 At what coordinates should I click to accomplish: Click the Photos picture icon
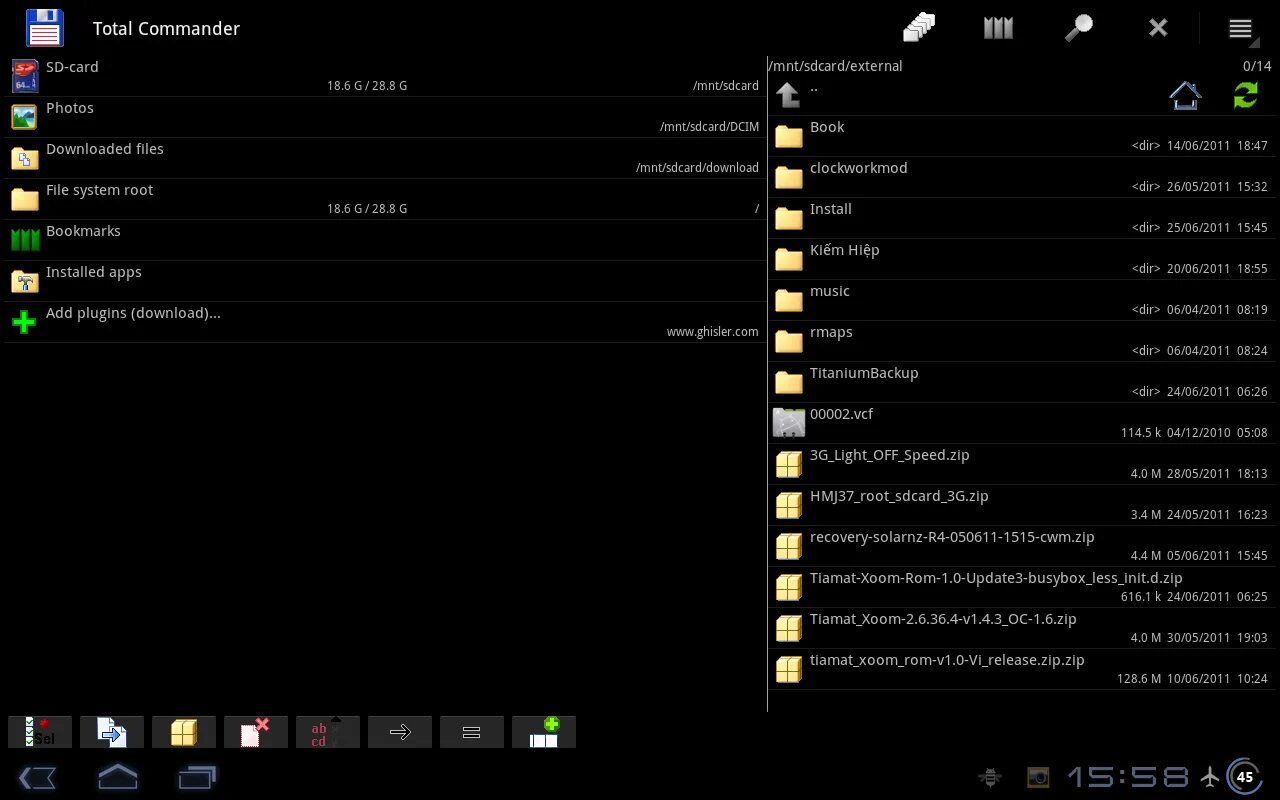click(25, 117)
